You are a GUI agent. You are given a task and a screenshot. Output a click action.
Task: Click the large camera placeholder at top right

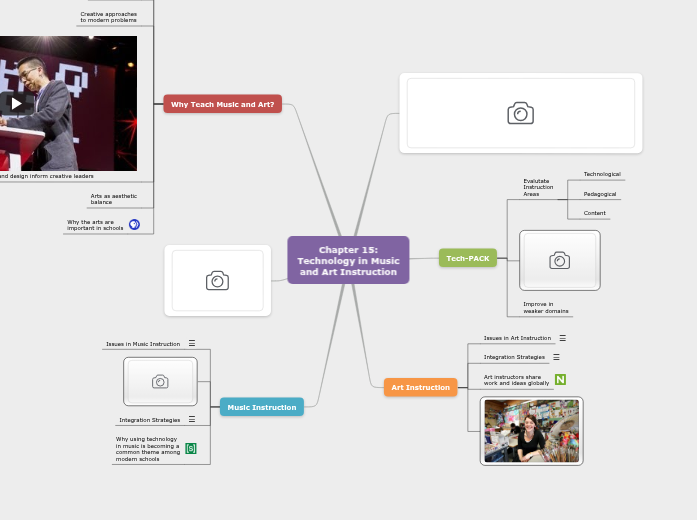520,113
